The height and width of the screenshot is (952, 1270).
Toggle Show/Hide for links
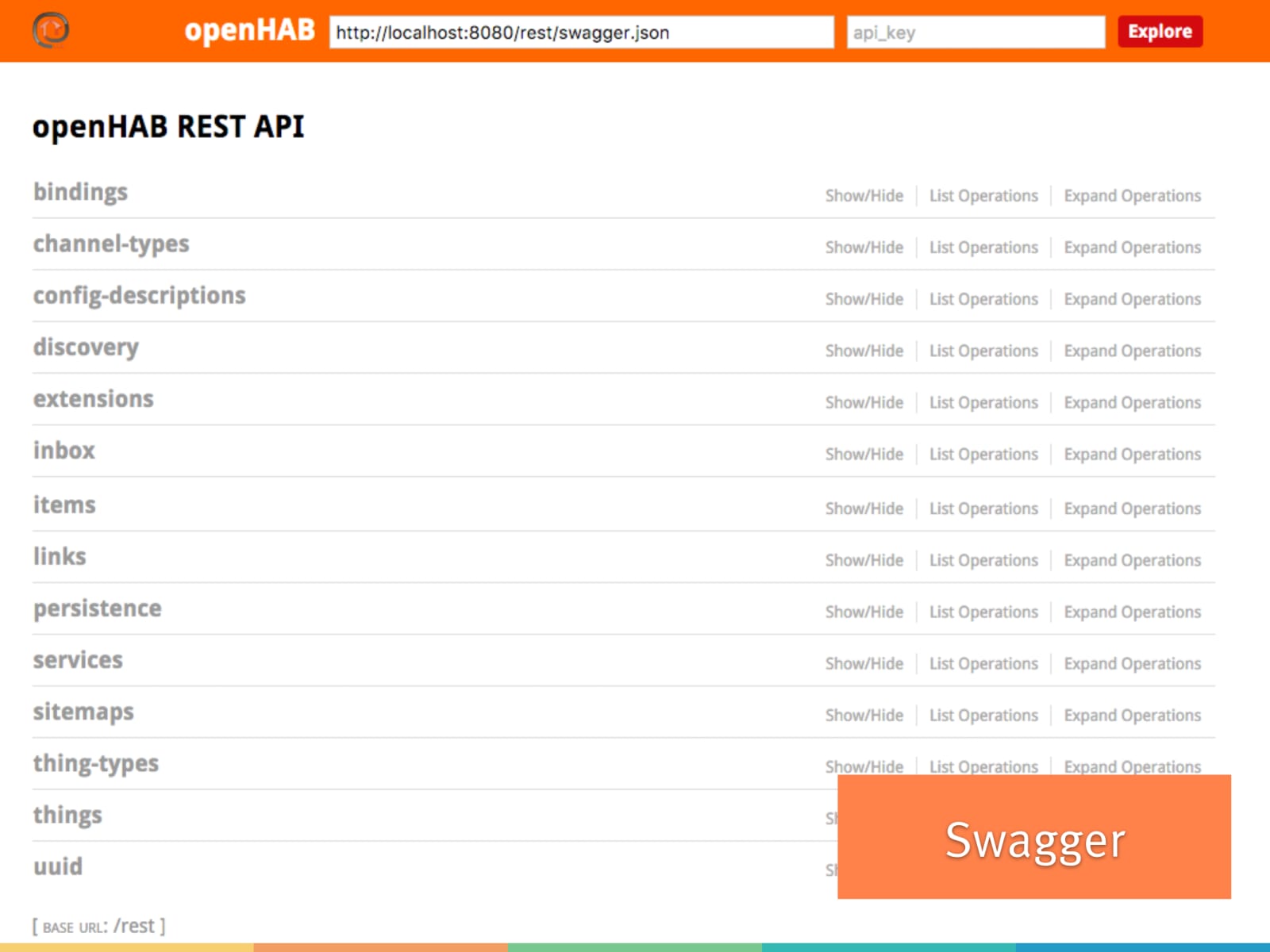pyautogui.click(x=864, y=560)
